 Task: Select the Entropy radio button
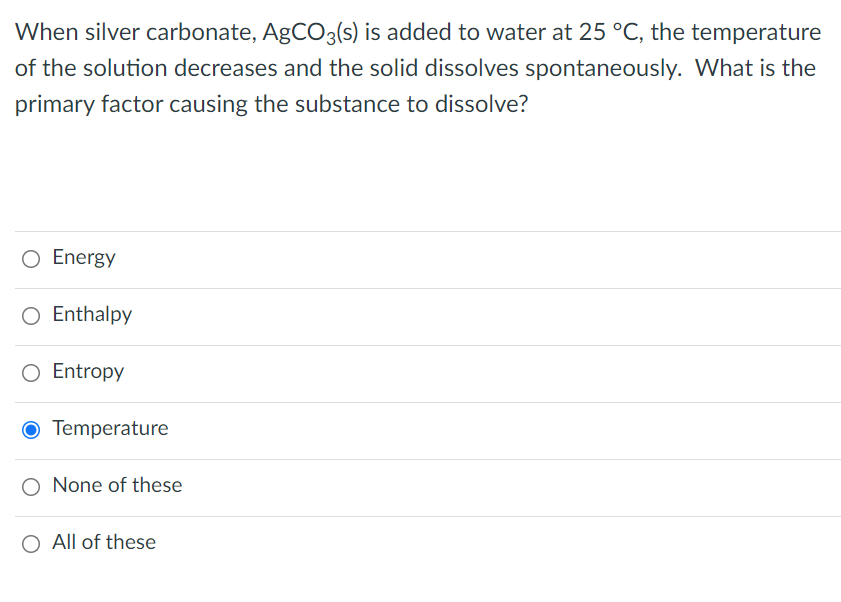31,373
